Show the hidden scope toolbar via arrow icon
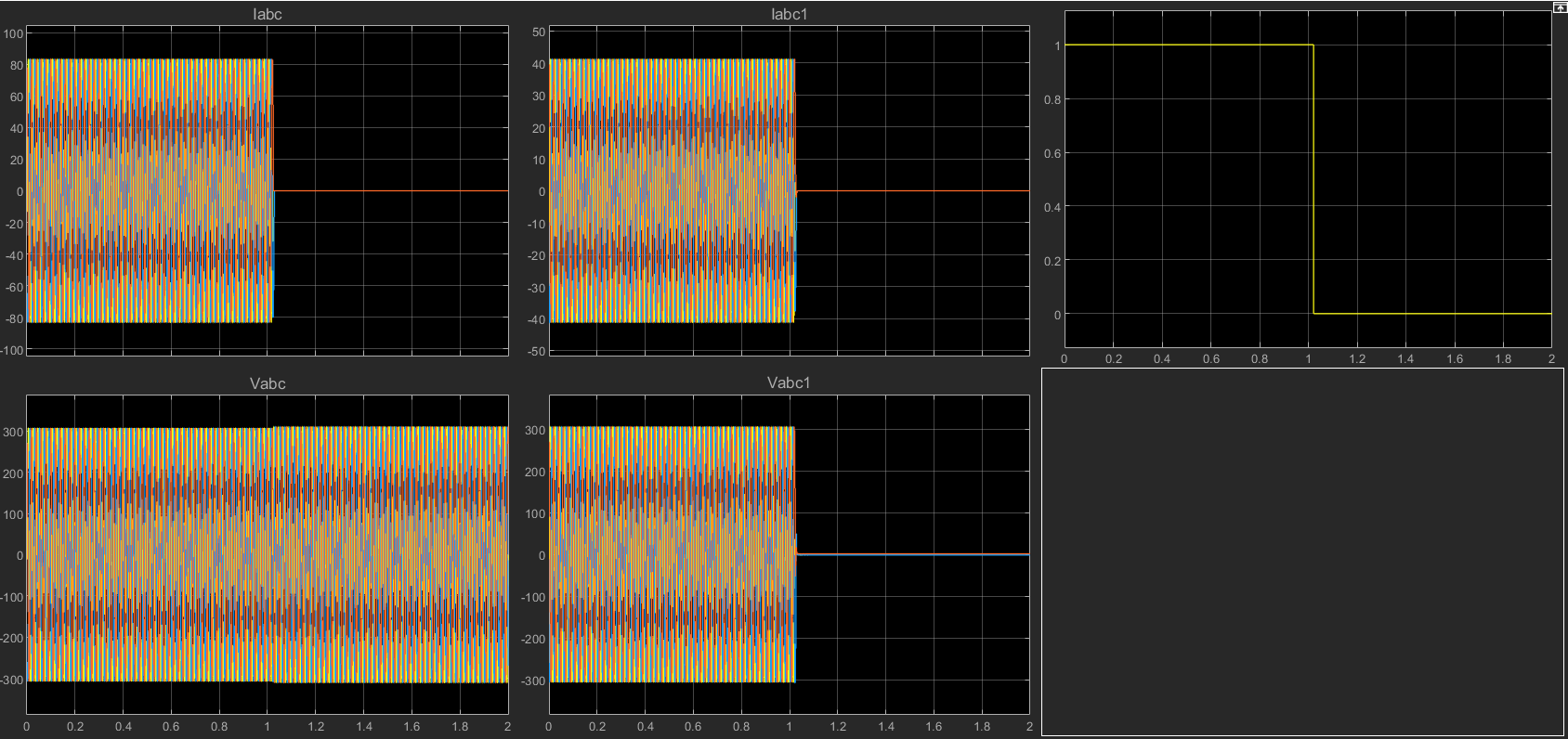The height and width of the screenshot is (739, 1568). click(1560, 6)
